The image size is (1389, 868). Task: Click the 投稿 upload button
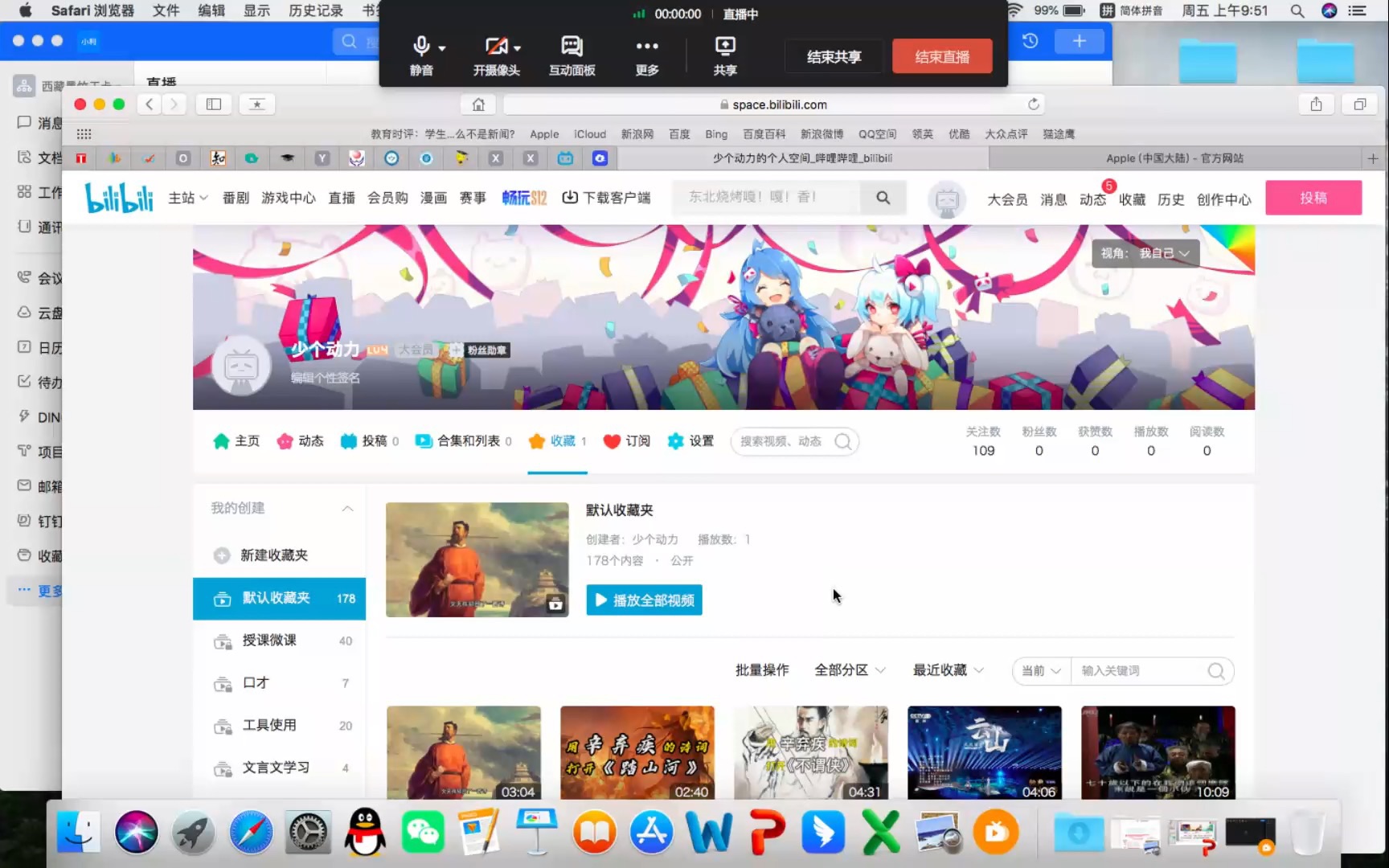1313,198
